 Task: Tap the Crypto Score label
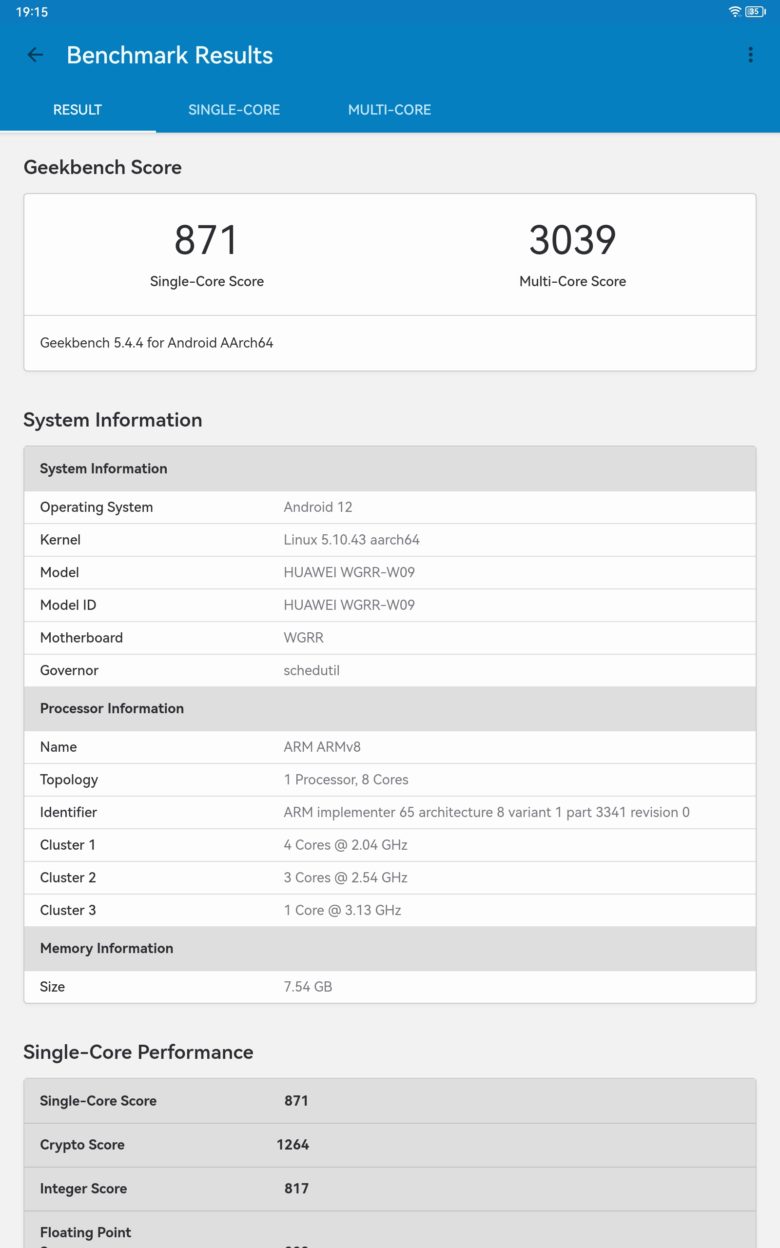point(82,1145)
